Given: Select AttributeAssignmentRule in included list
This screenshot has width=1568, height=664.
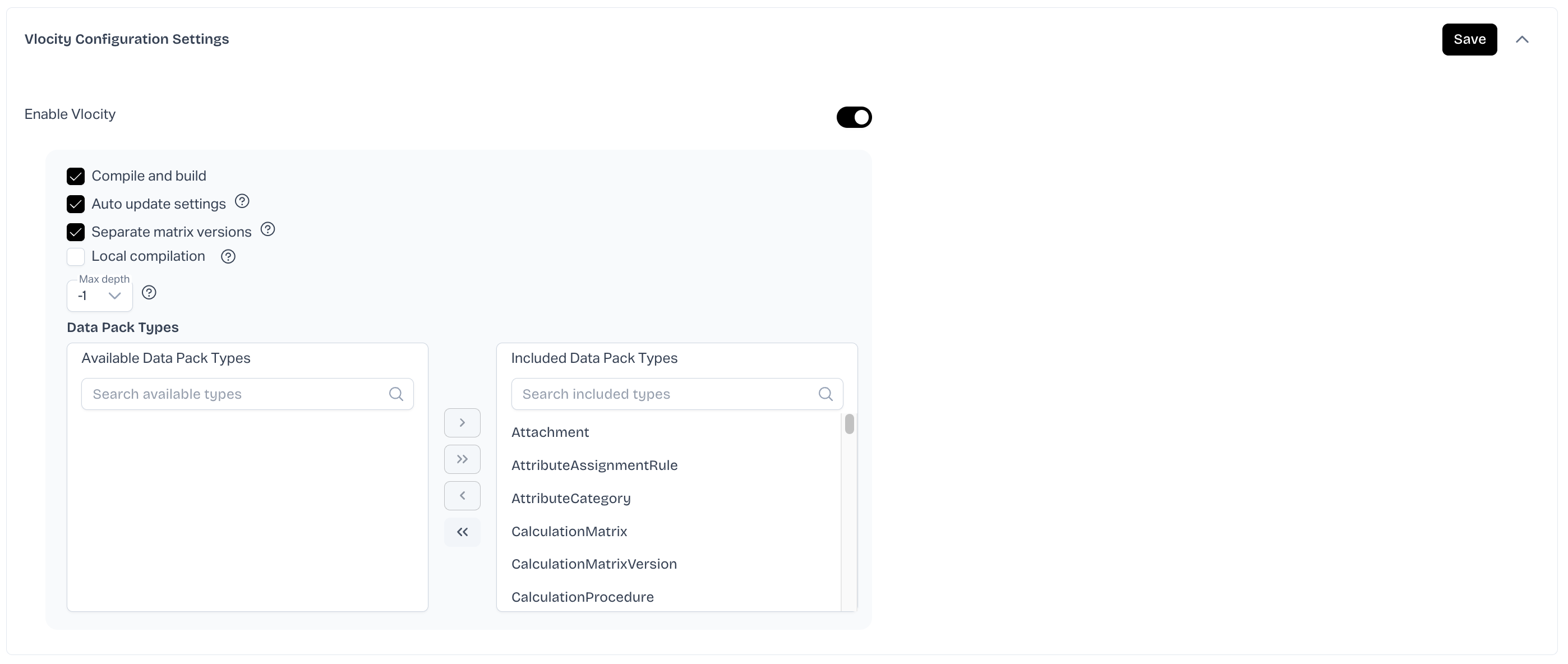Looking at the screenshot, I should click(x=594, y=465).
